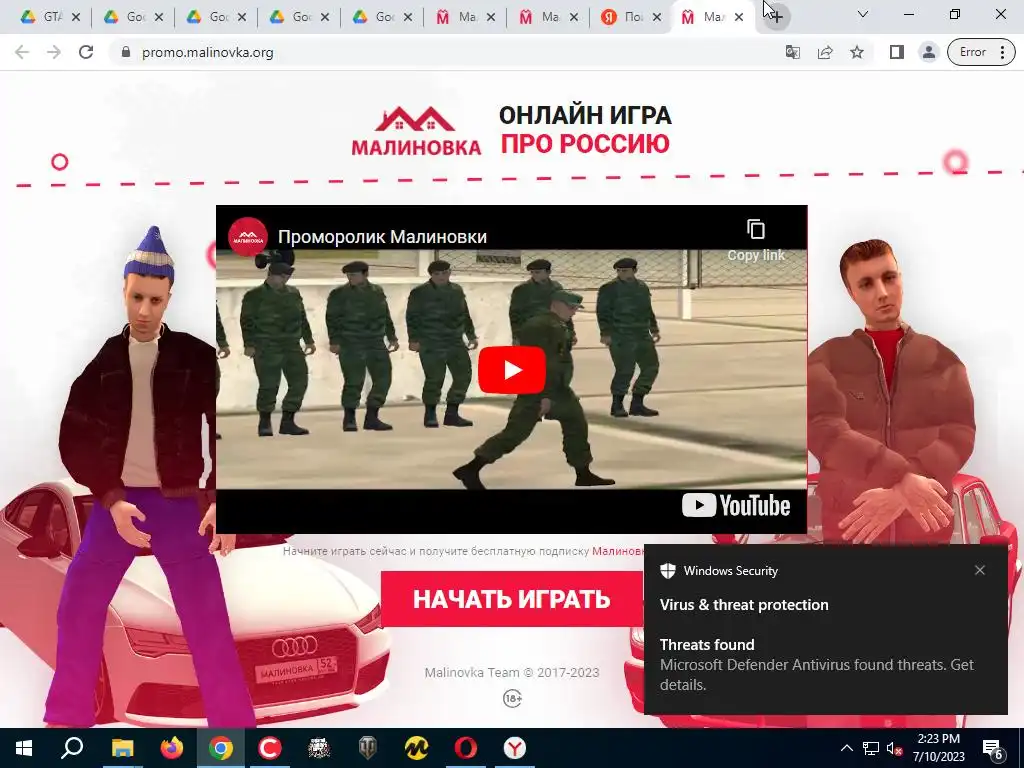Screen dimensions: 1024x768
Task: Switch to the GTA Google Drive tab
Action: [x=51, y=17]
